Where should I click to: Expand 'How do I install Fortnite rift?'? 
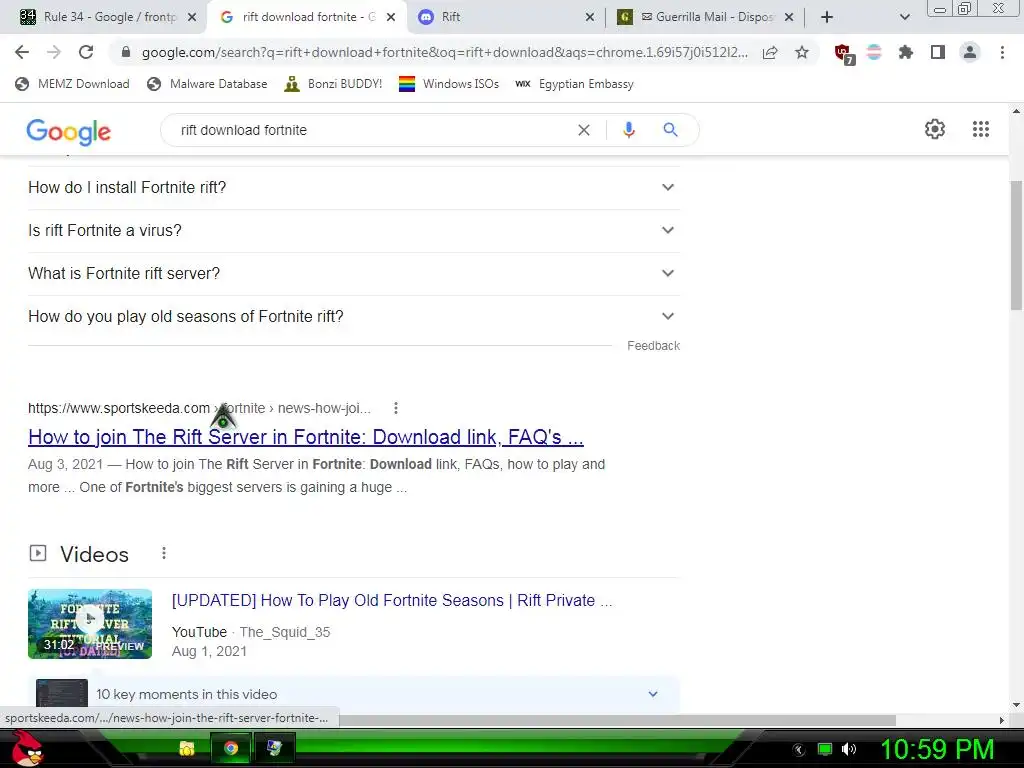pyautogui.click(x=353, y=187)
